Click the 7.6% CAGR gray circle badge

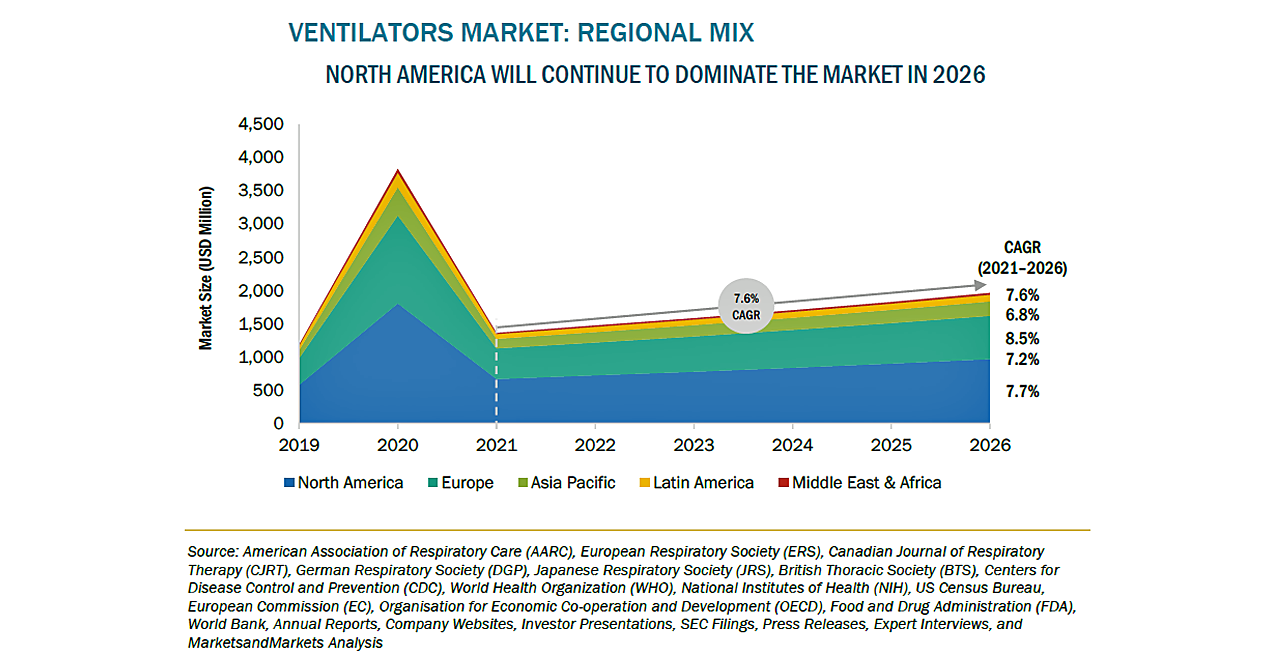click(x=746, y=306)
